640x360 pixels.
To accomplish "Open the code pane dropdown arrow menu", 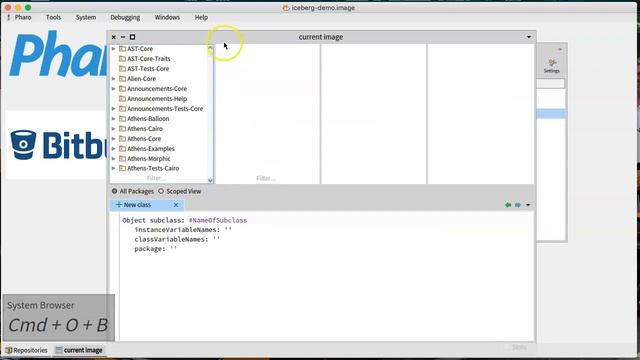I will (x=528, y=205).
